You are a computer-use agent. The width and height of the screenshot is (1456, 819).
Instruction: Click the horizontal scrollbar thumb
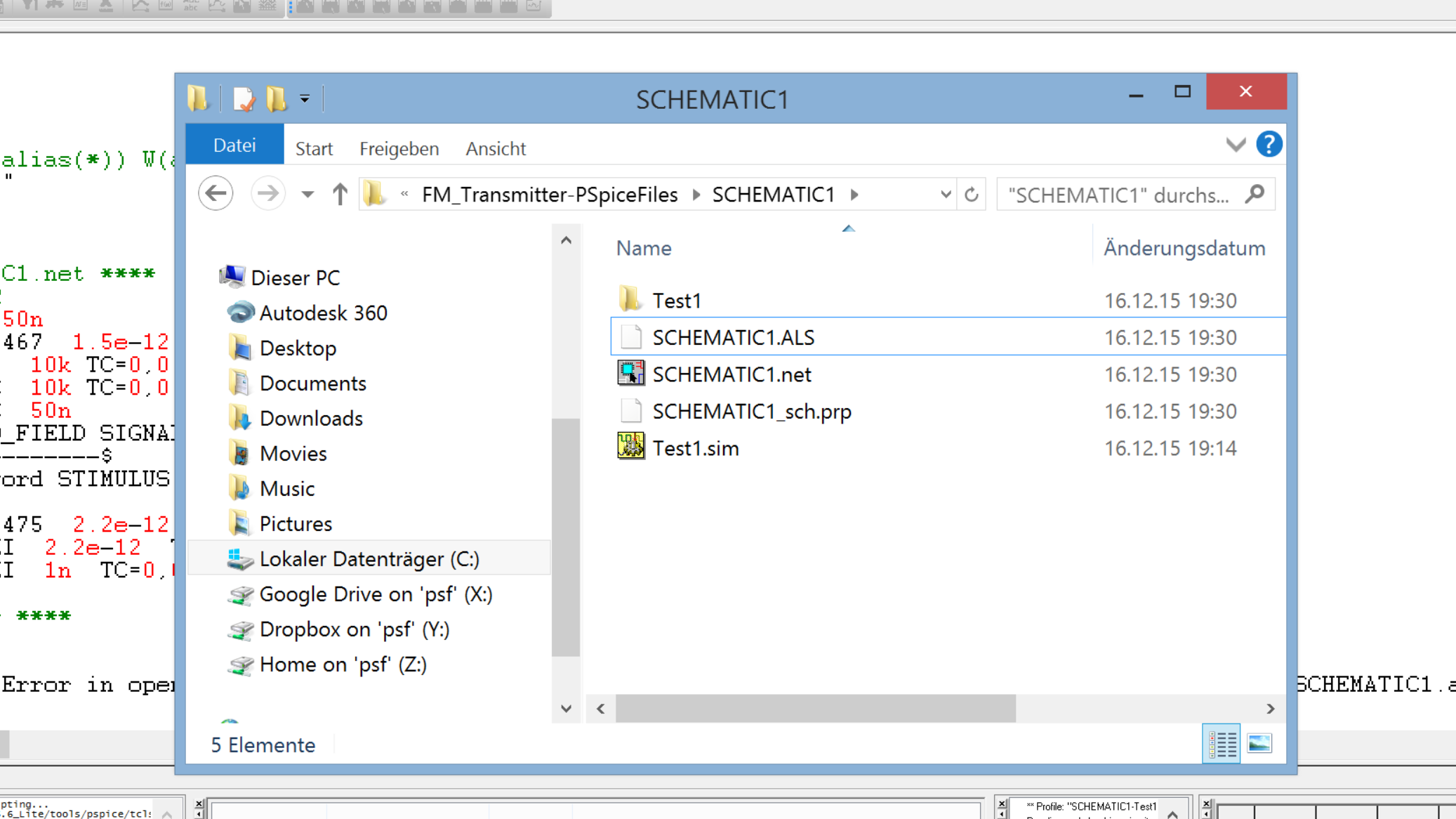(x=815, y=709)
